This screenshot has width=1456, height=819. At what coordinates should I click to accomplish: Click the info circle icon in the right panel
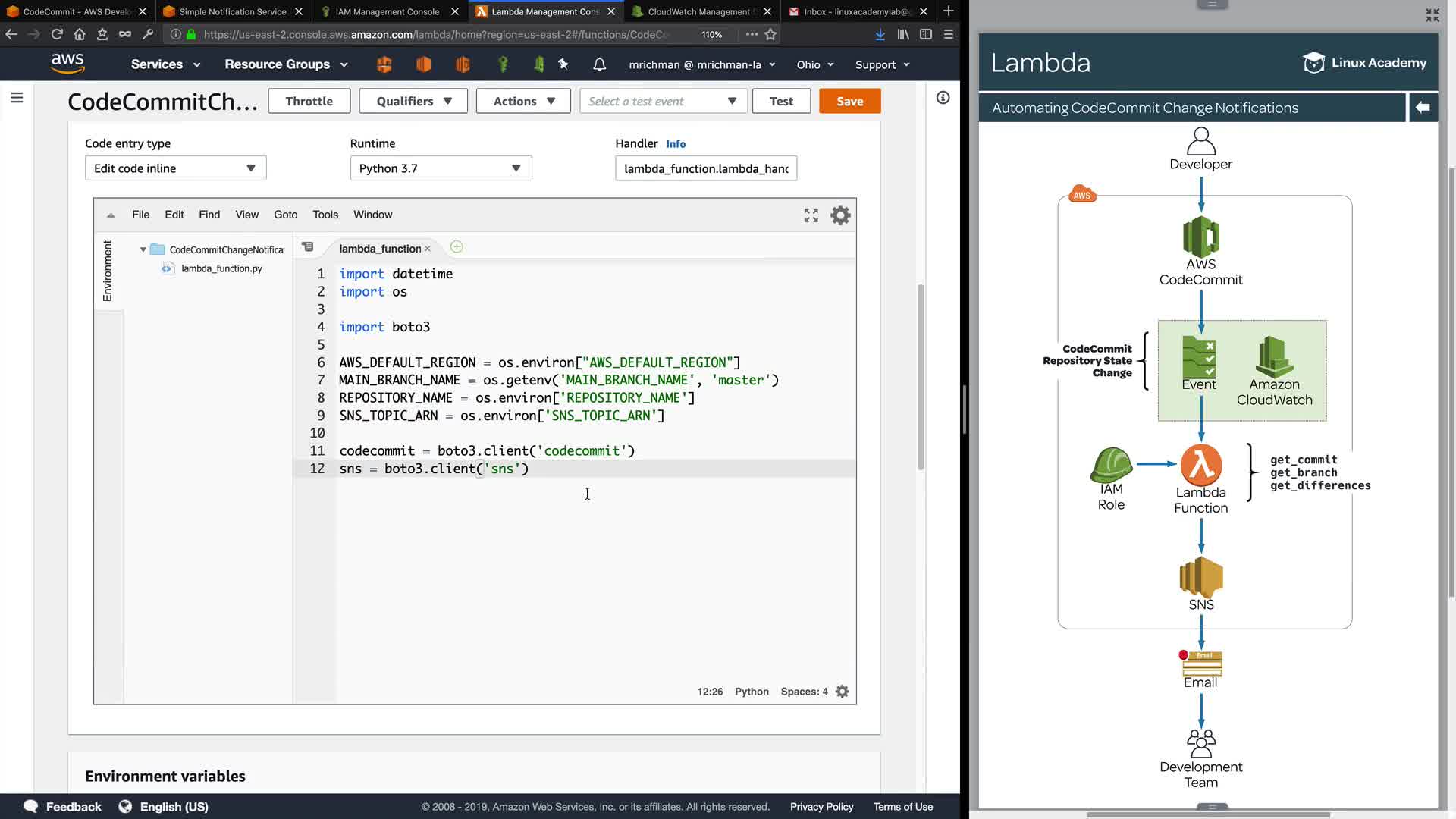[x=943, y=98]
